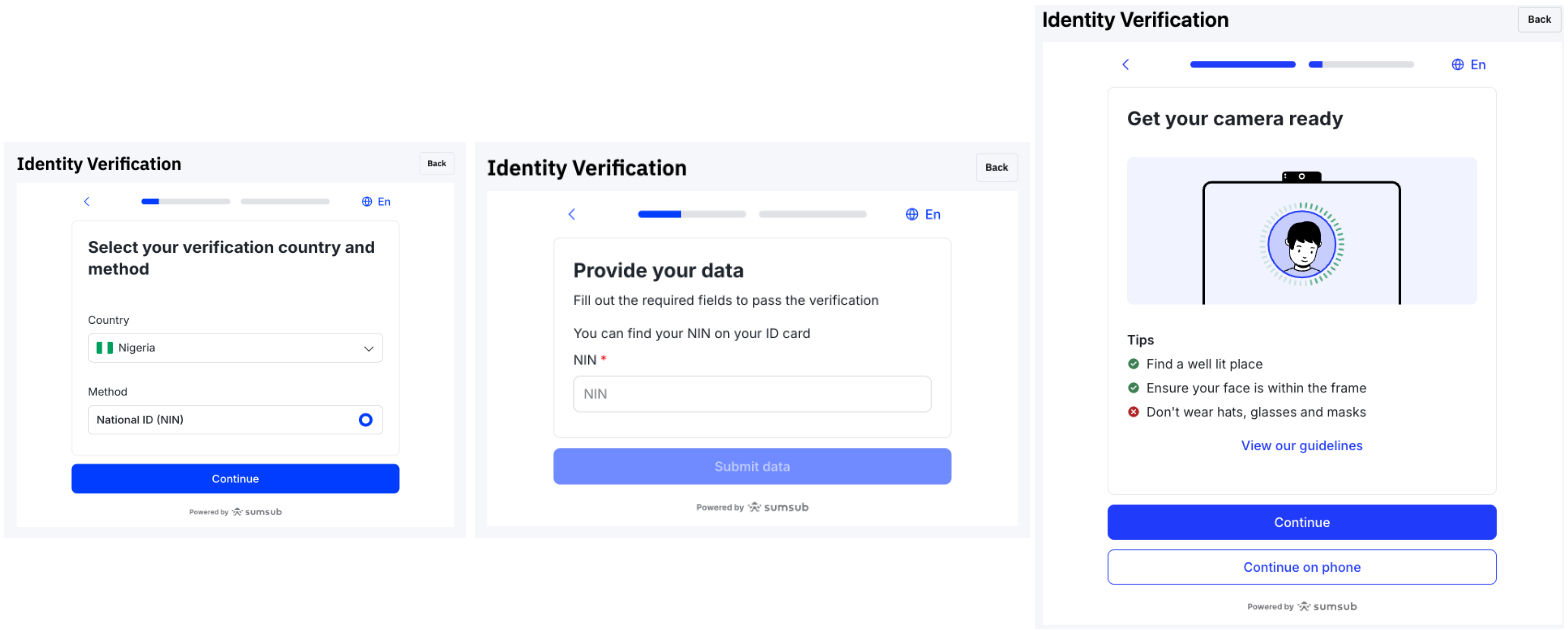This screenshot has height=630, width=1568.
Task: Click globe language icon in camera ready panel
Action: click(1457, 65)
